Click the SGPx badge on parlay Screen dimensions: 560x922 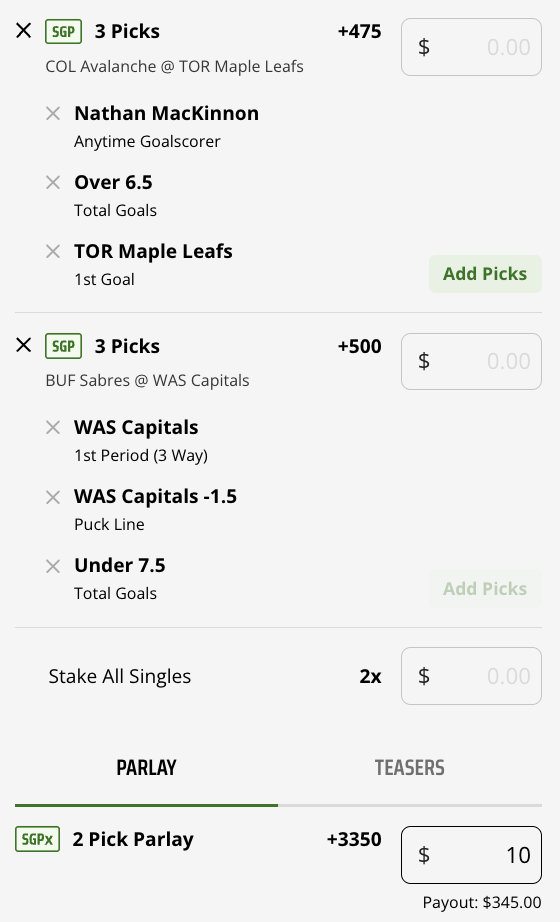click(x=38, y=839)
